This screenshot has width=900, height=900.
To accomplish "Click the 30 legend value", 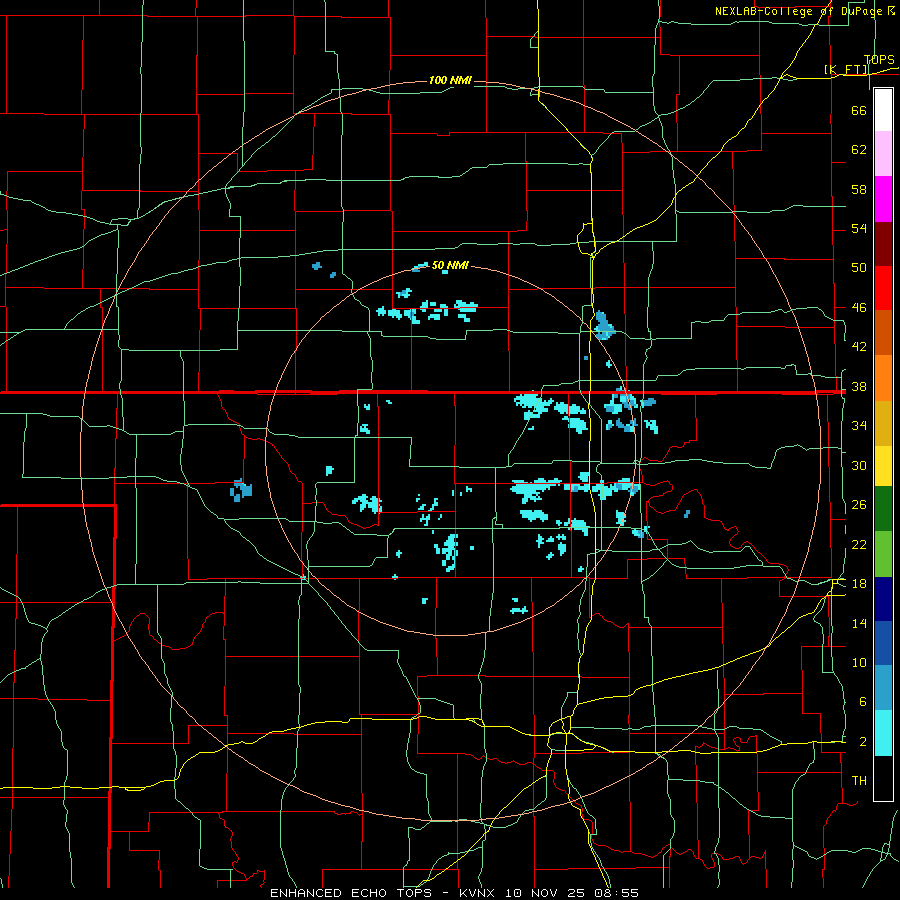I will point(859,465).
